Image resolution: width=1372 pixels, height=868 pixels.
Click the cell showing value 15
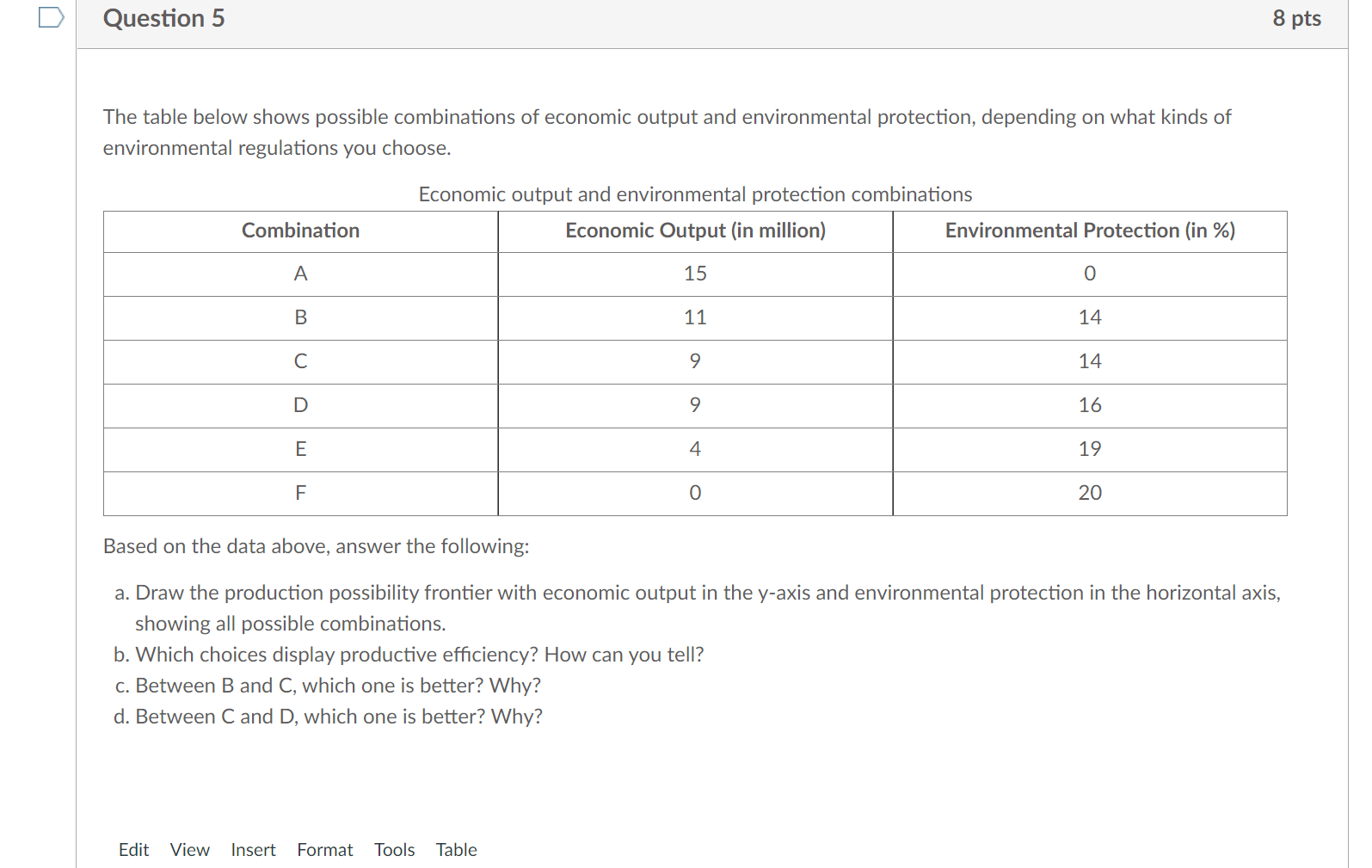695,274
